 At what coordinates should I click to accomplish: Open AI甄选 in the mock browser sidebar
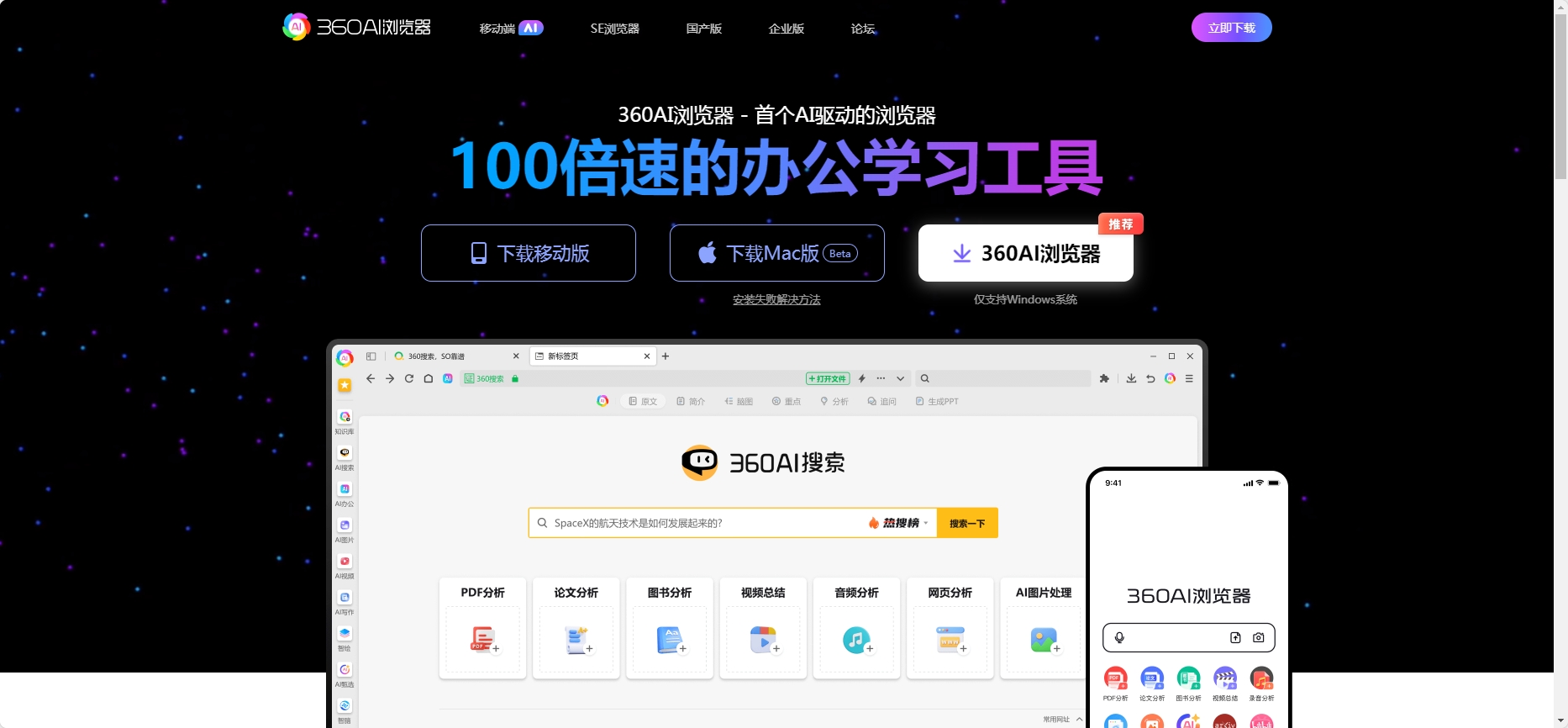[345, 675]
